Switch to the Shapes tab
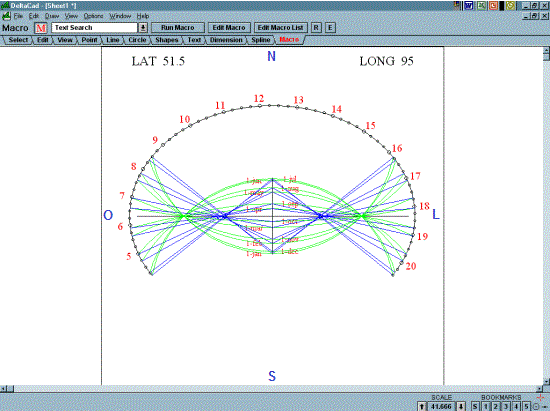Image resolution: width=550 pixels, height=411 pixels. click(x=167, y=40)
